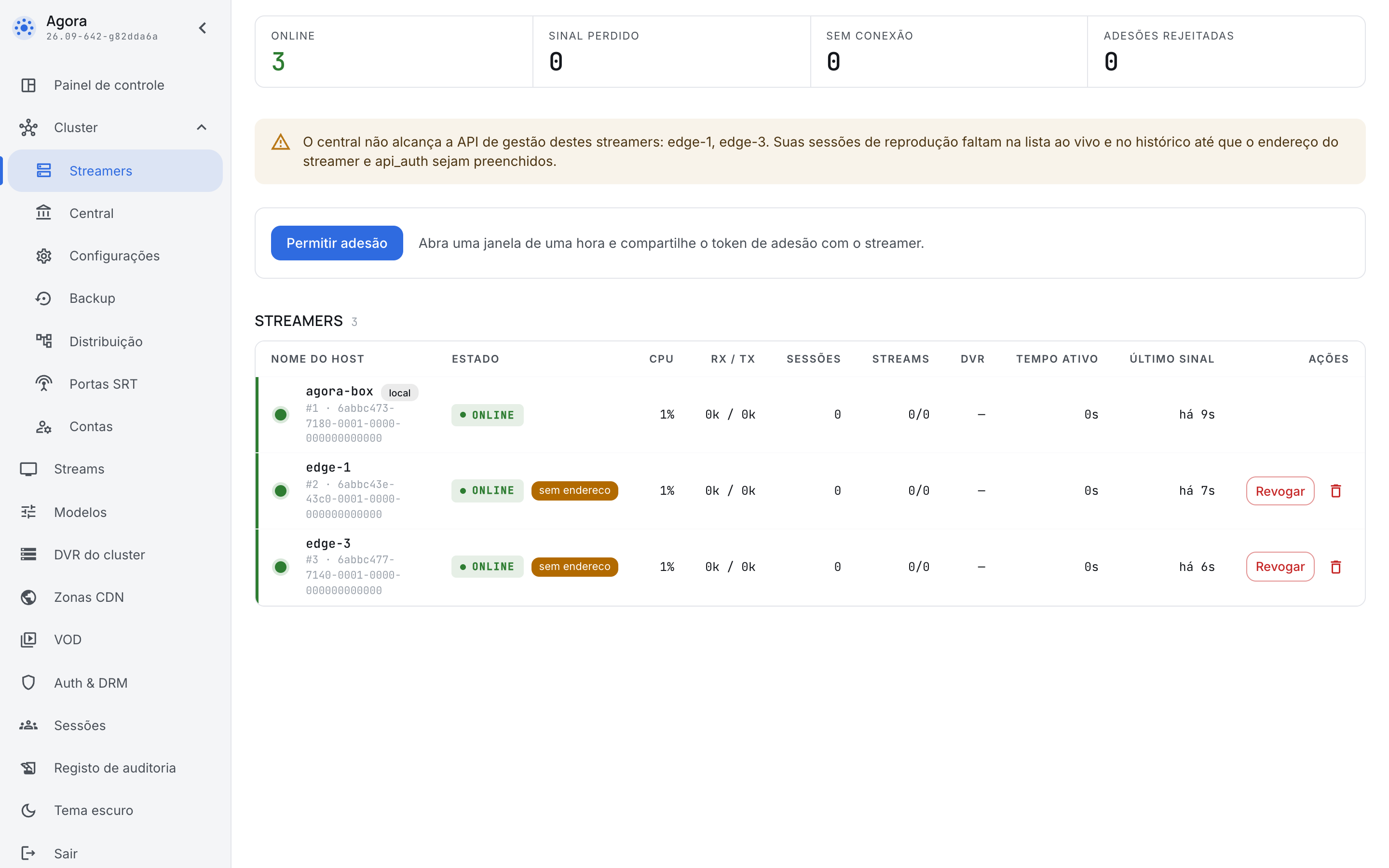Click the SINAL PERDIDO counter card
This screenshot has width=1389, height=868.
click(x=671, y=52)
